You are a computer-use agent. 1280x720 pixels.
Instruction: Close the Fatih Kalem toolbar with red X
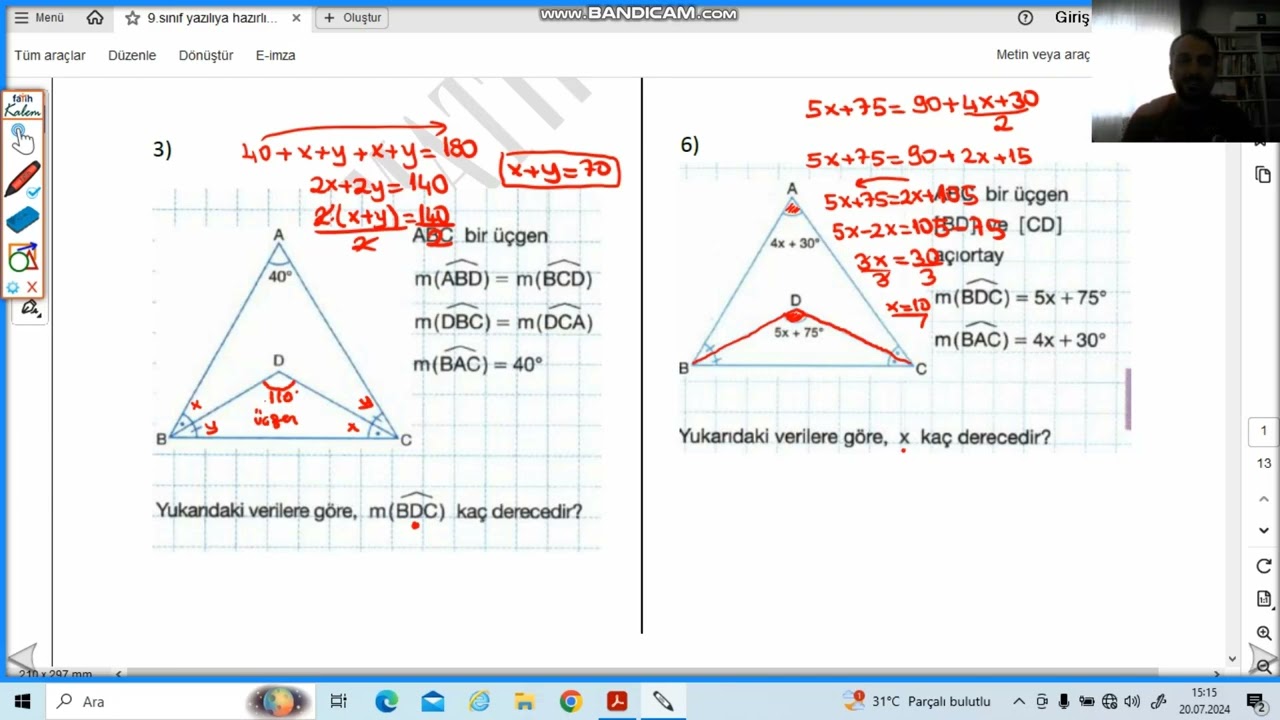pos(32,287)
